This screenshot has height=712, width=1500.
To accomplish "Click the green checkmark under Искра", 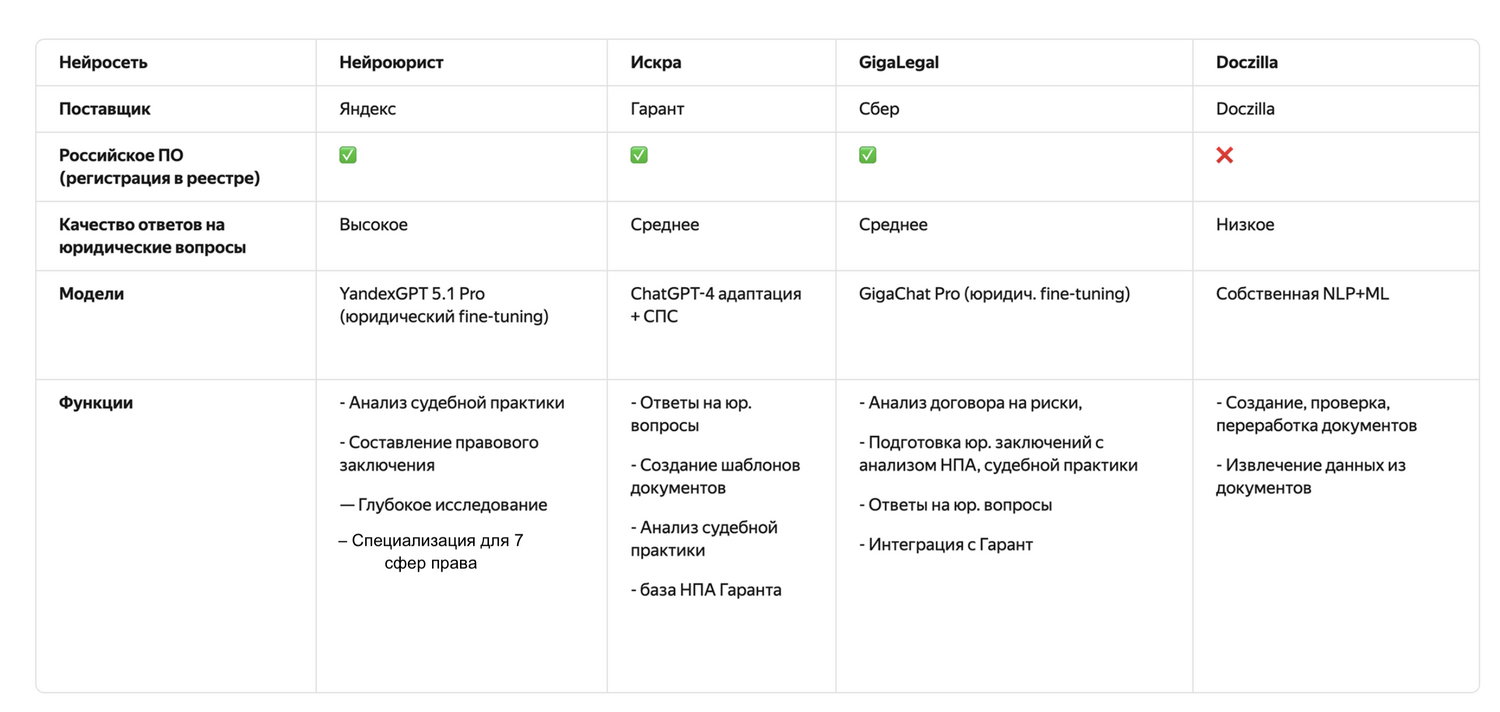I will (639, 155).
